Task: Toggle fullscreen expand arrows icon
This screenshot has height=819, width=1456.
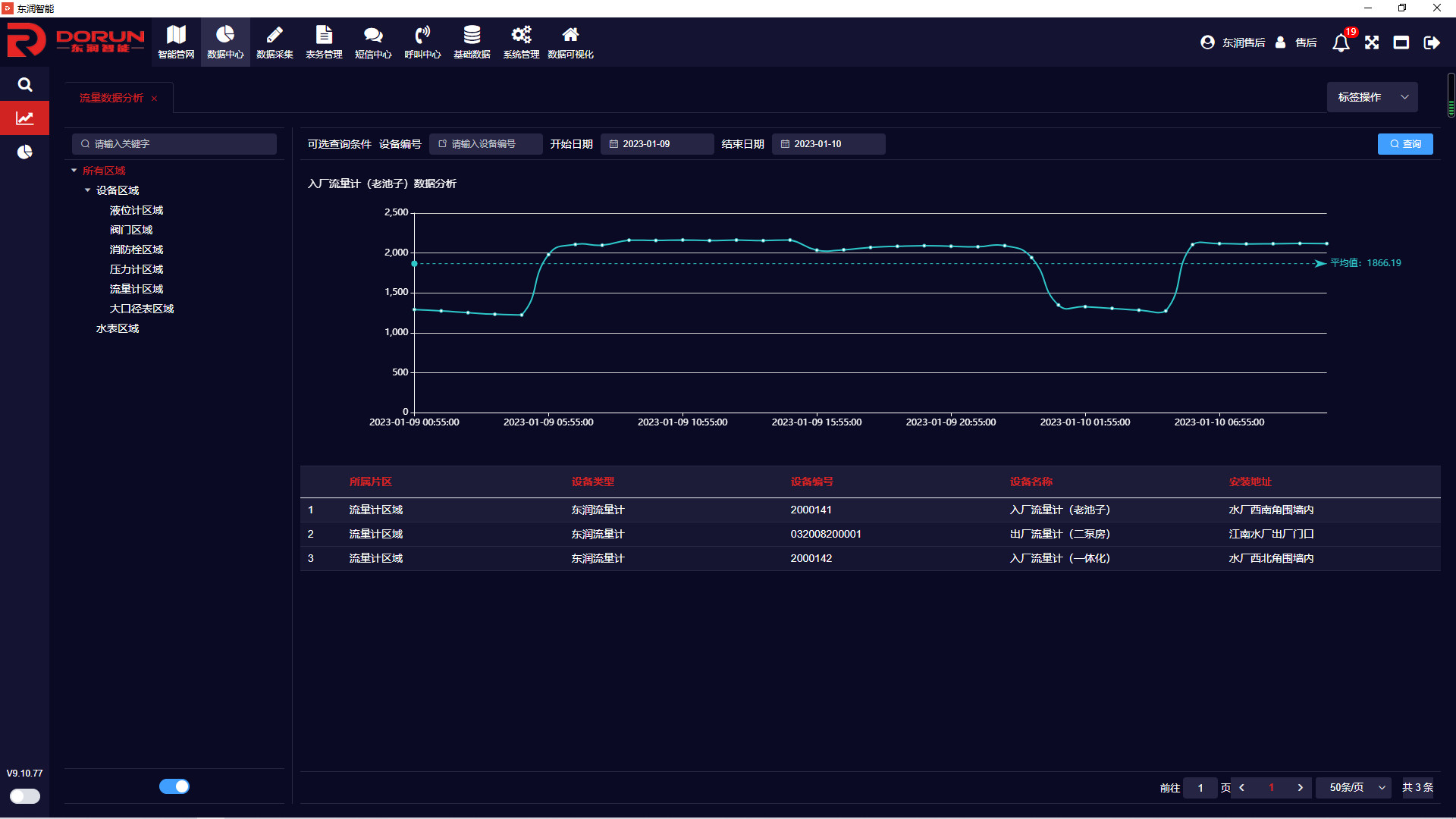Action: pyautogui.click(x=1372, y=42)
